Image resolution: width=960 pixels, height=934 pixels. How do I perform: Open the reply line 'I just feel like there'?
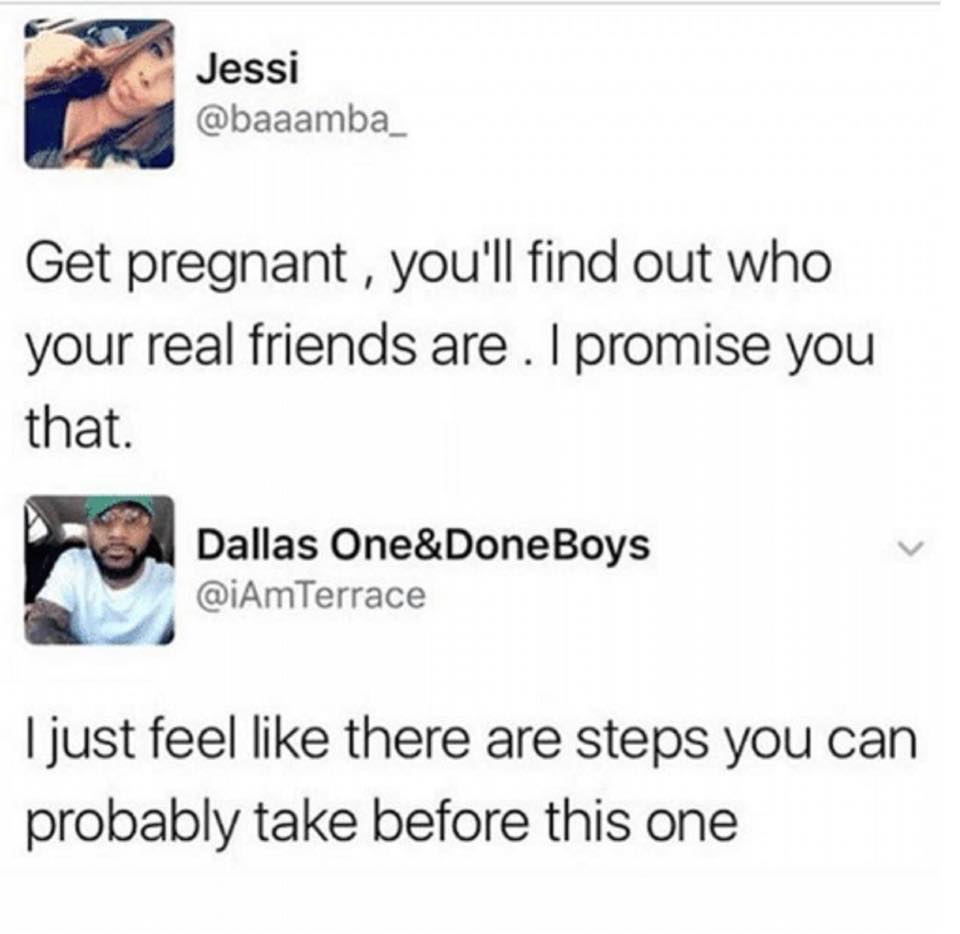coord(471,740)
